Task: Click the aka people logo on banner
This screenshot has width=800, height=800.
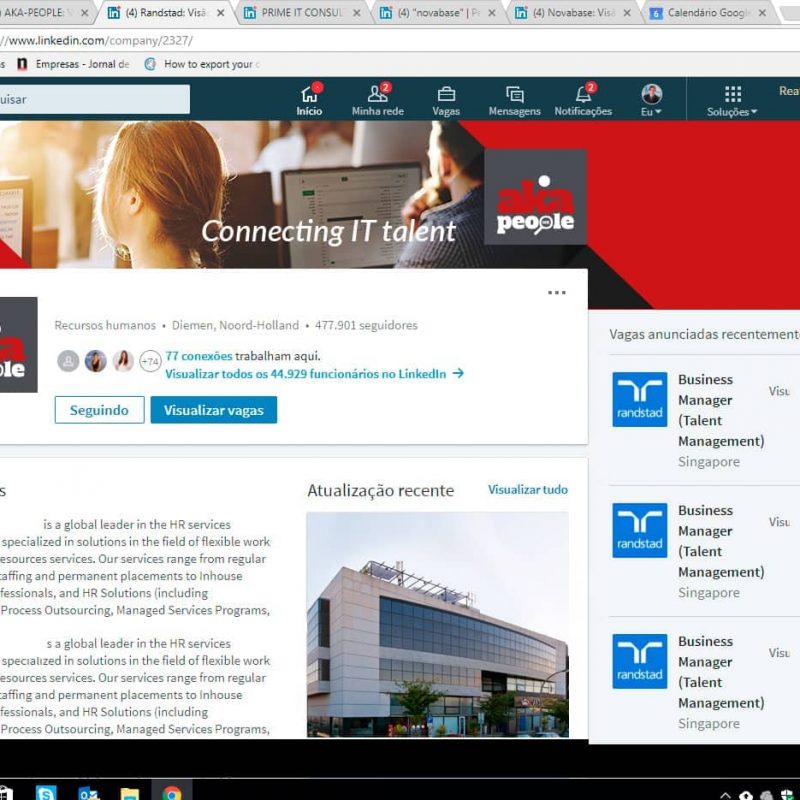Action: click(535, 197)
